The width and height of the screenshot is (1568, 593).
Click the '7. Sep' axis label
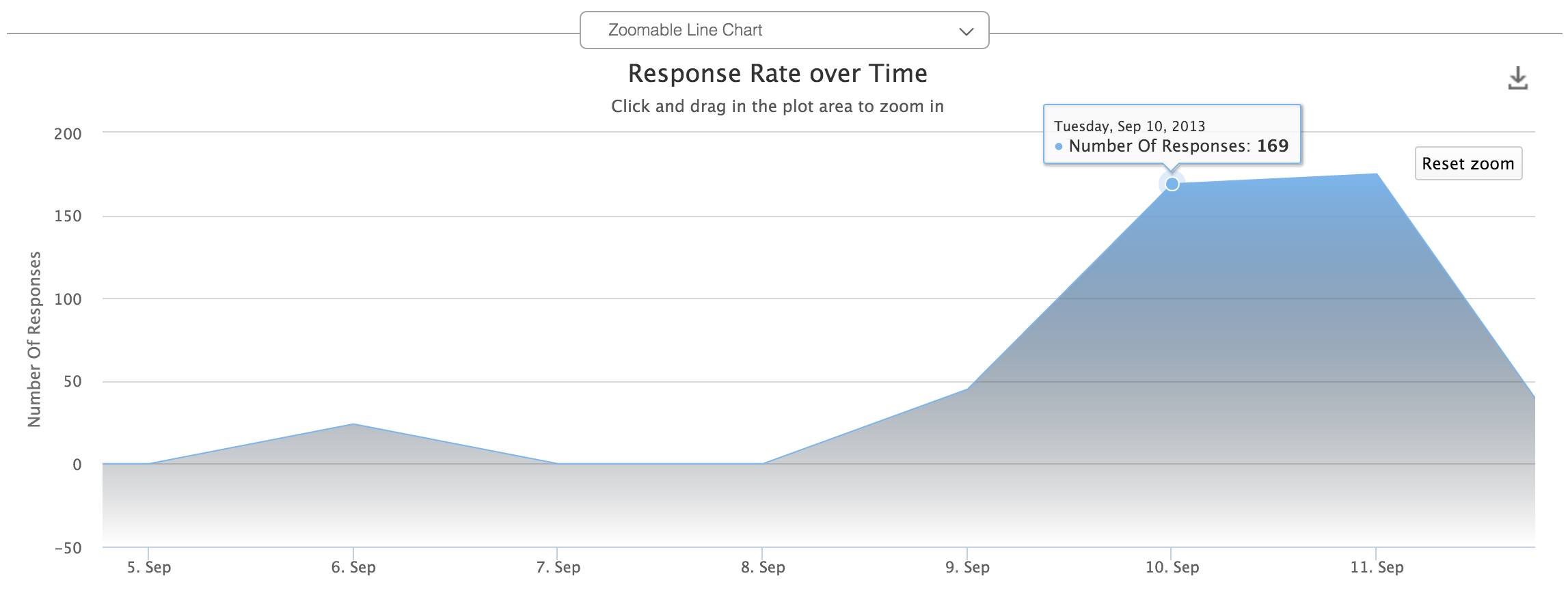pyautogui.click(x=558, y=567)
